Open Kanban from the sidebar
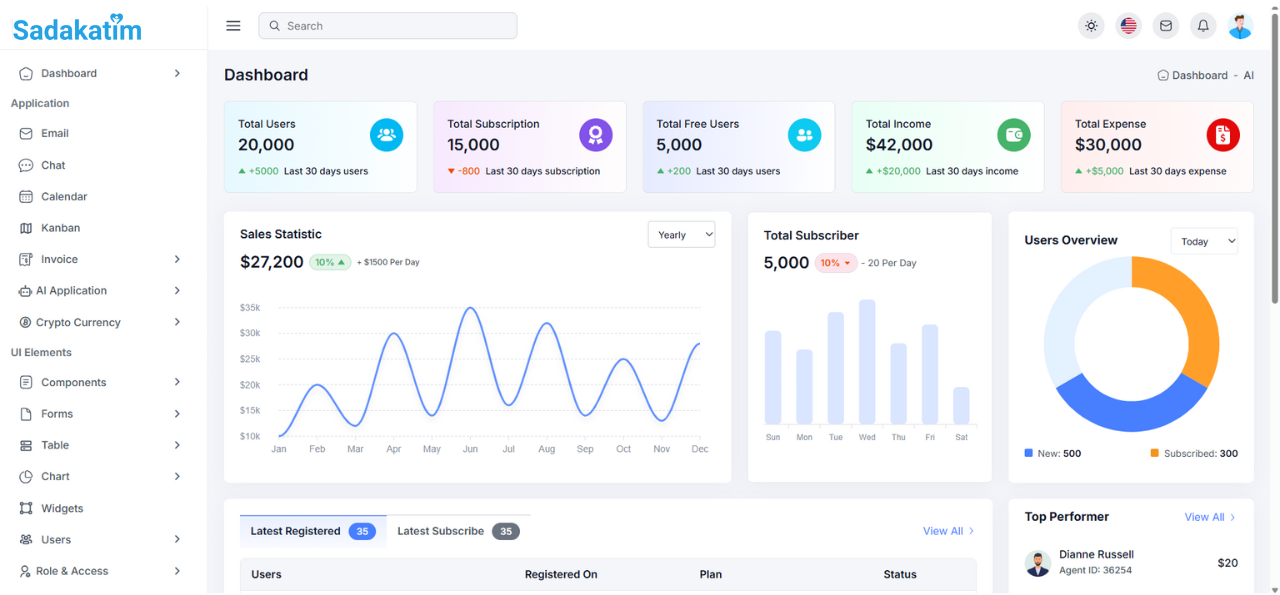 [60, 228]
